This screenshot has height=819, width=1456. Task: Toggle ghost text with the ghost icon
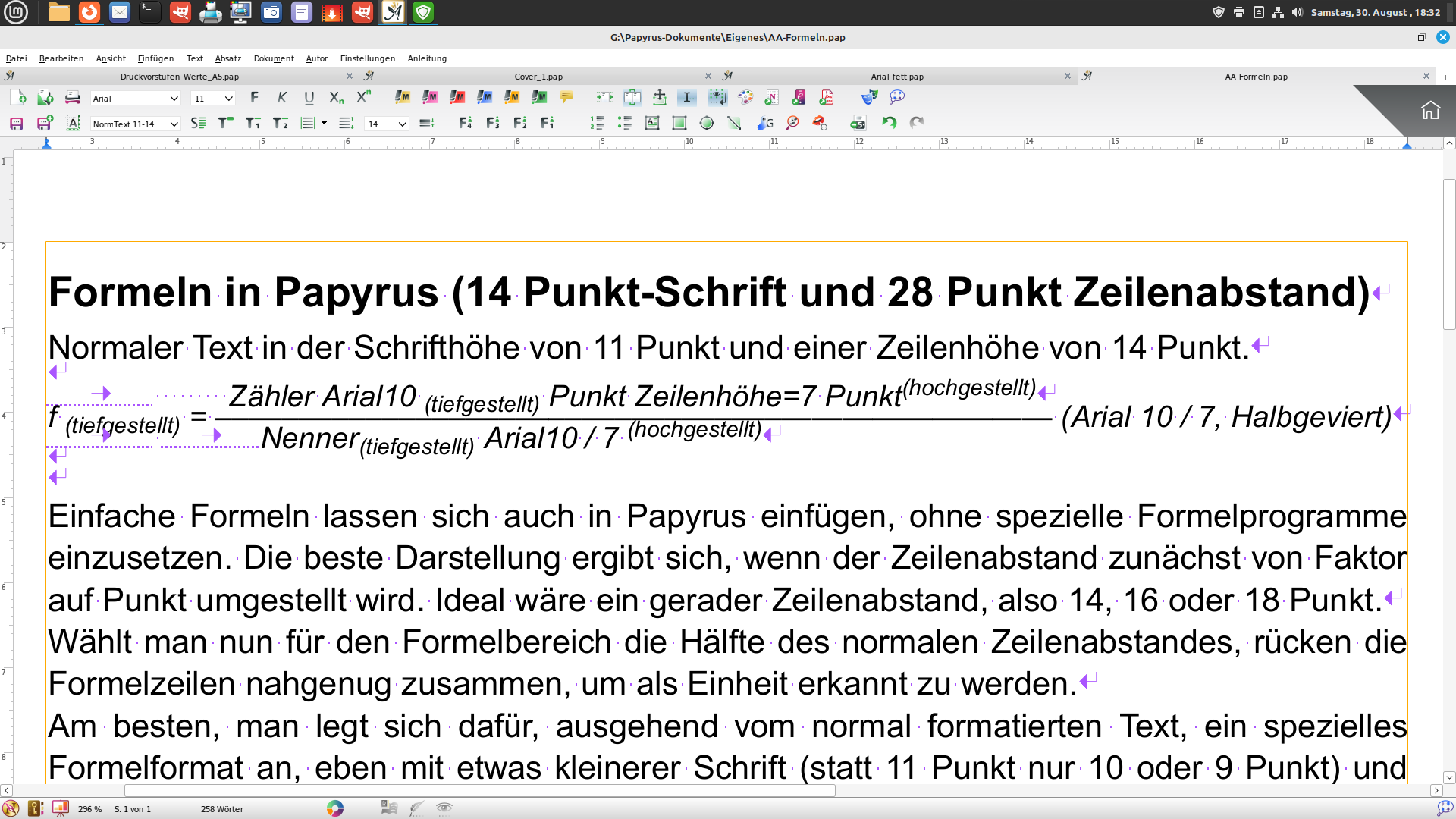click(x=765, y=123)
